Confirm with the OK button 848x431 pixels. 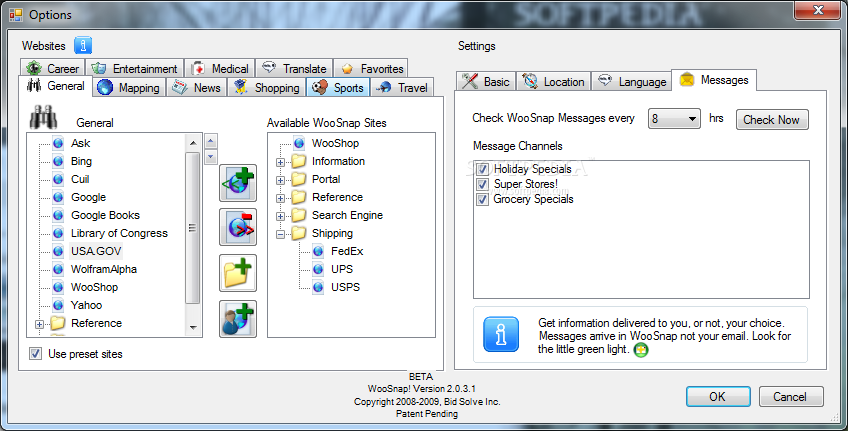718,396
